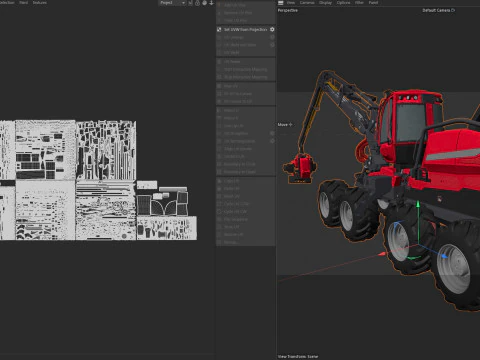Open settings gear for UV Weld and Relax

pyautogui.click(x=272, y=45)
